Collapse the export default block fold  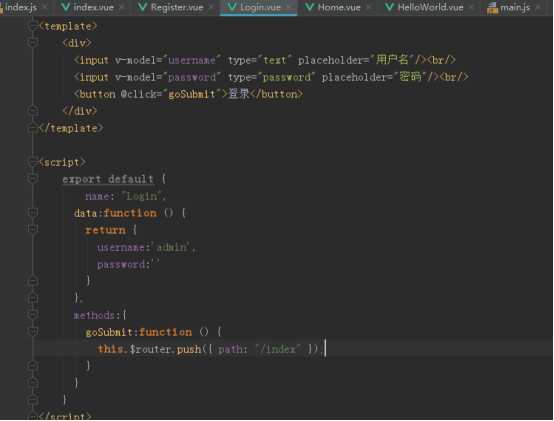33,179
